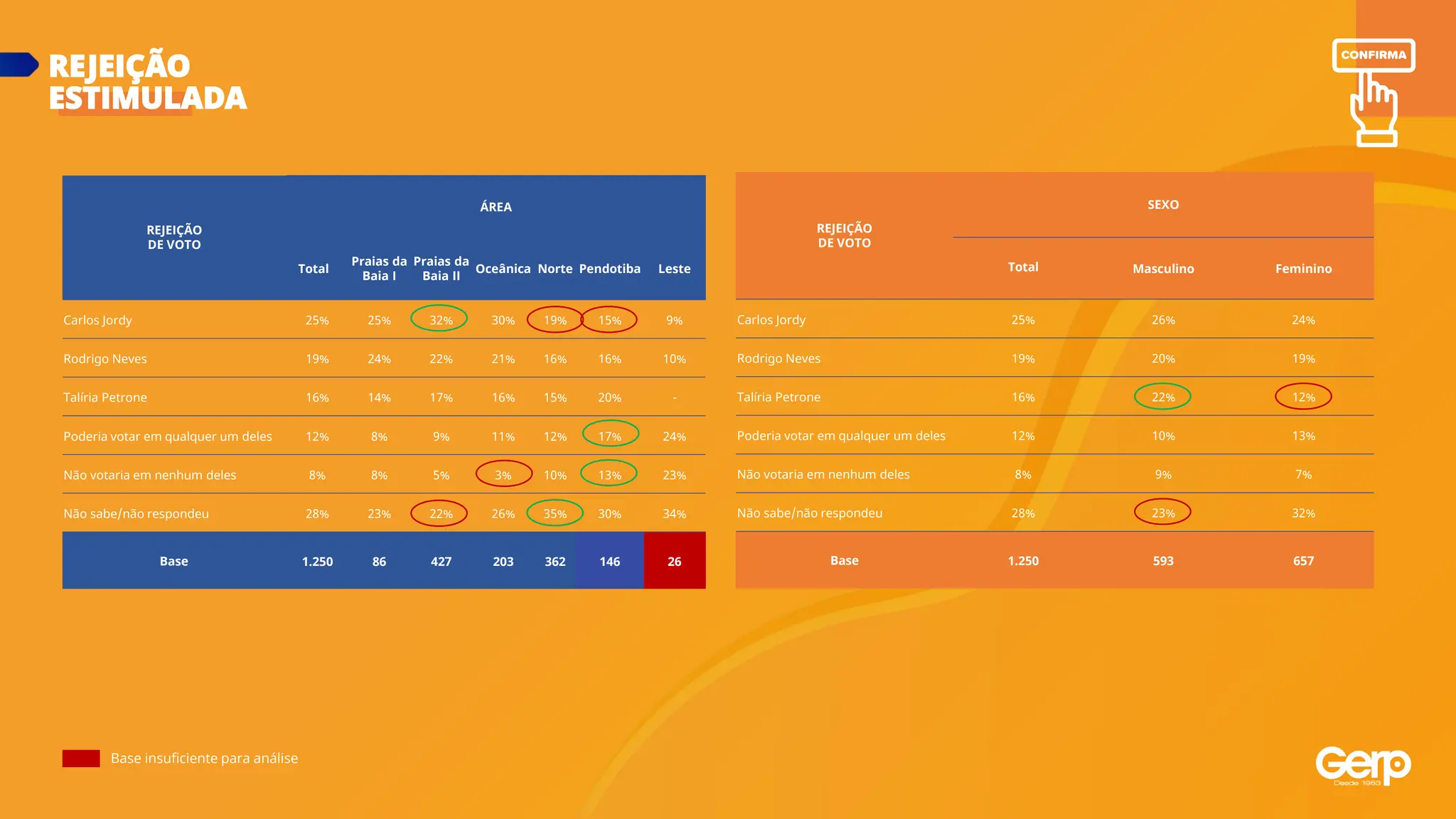Viewport: 1456px width, 819px height.
Task: Click the red Leste base cell 26
Action: (674, 561)
